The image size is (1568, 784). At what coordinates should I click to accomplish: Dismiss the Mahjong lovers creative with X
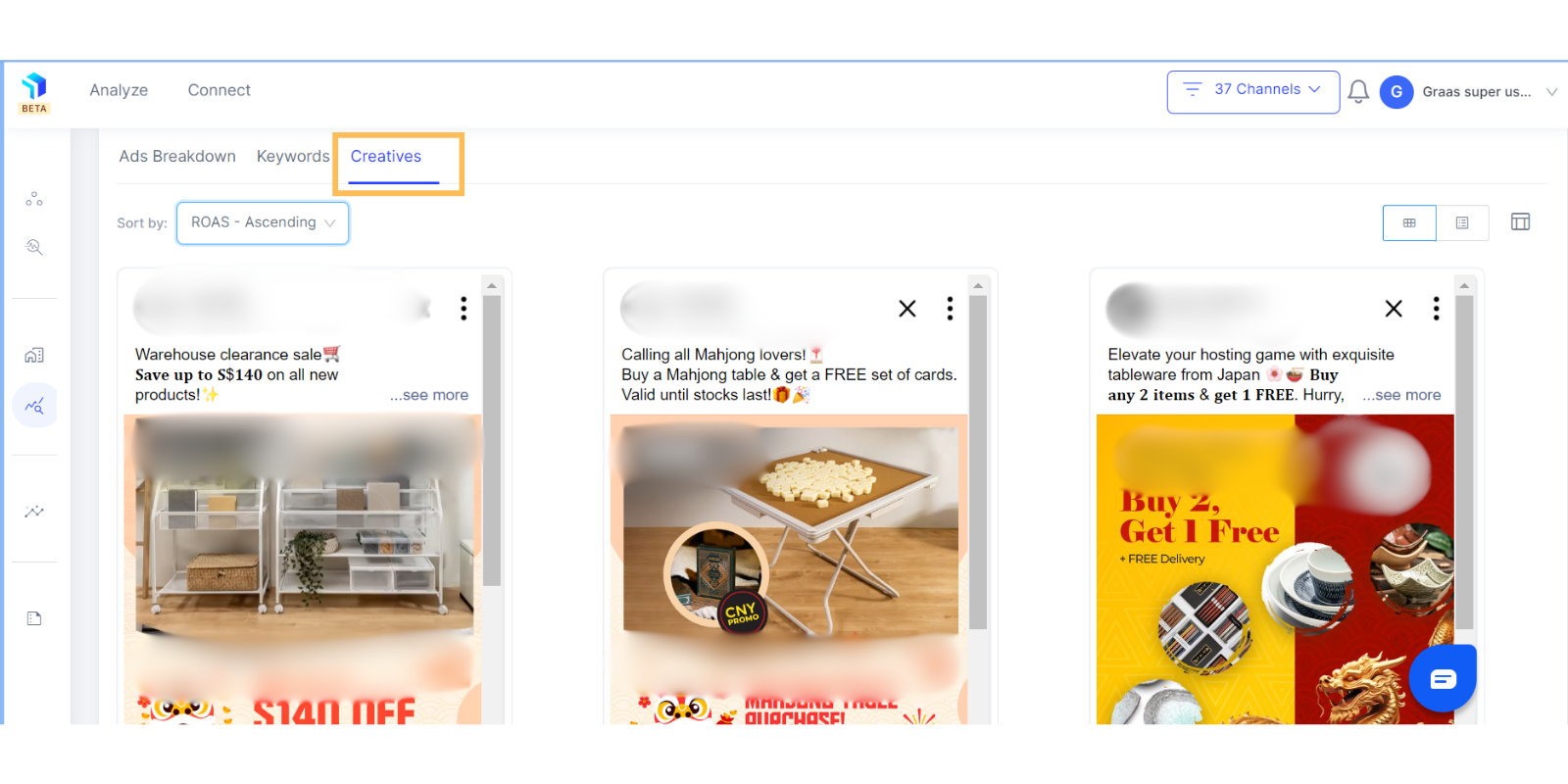point(907,309)
